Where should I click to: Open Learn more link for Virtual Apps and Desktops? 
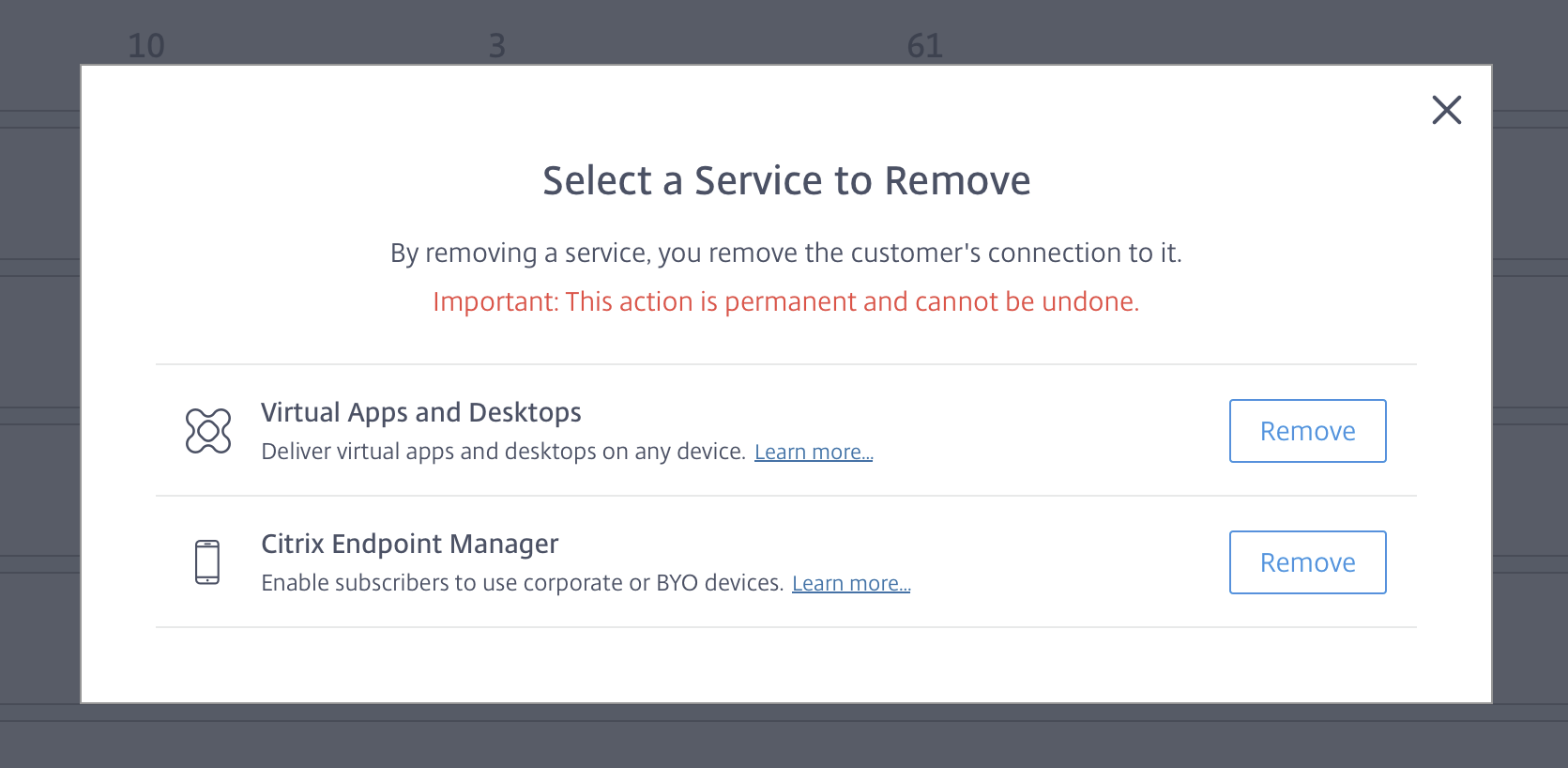(x=814, y=452)
